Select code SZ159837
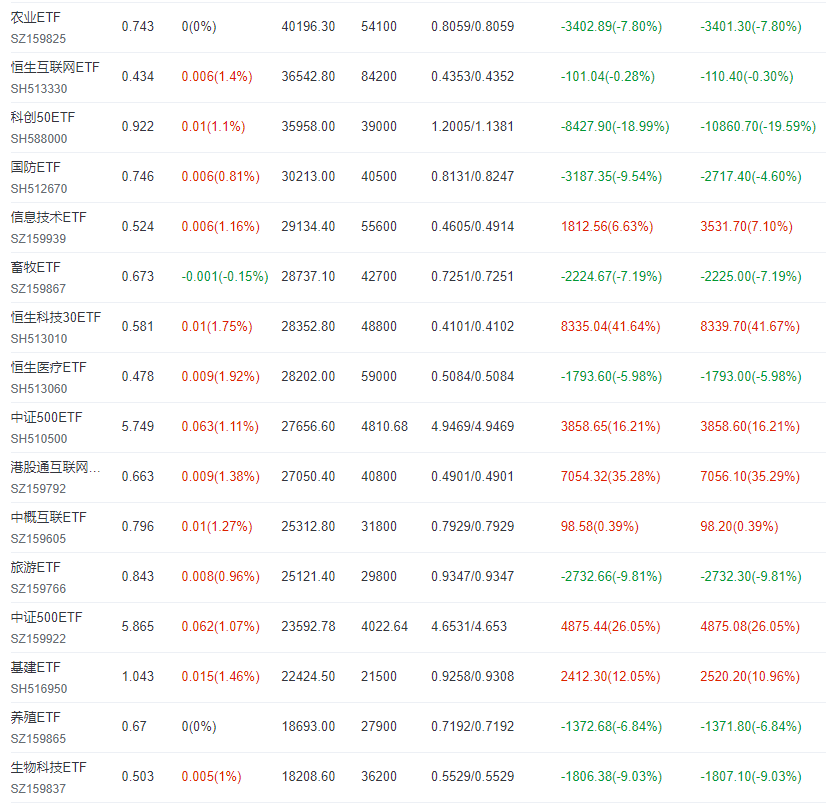The width and height of the screenshot is (826, 804). click(x=38, y=790)
